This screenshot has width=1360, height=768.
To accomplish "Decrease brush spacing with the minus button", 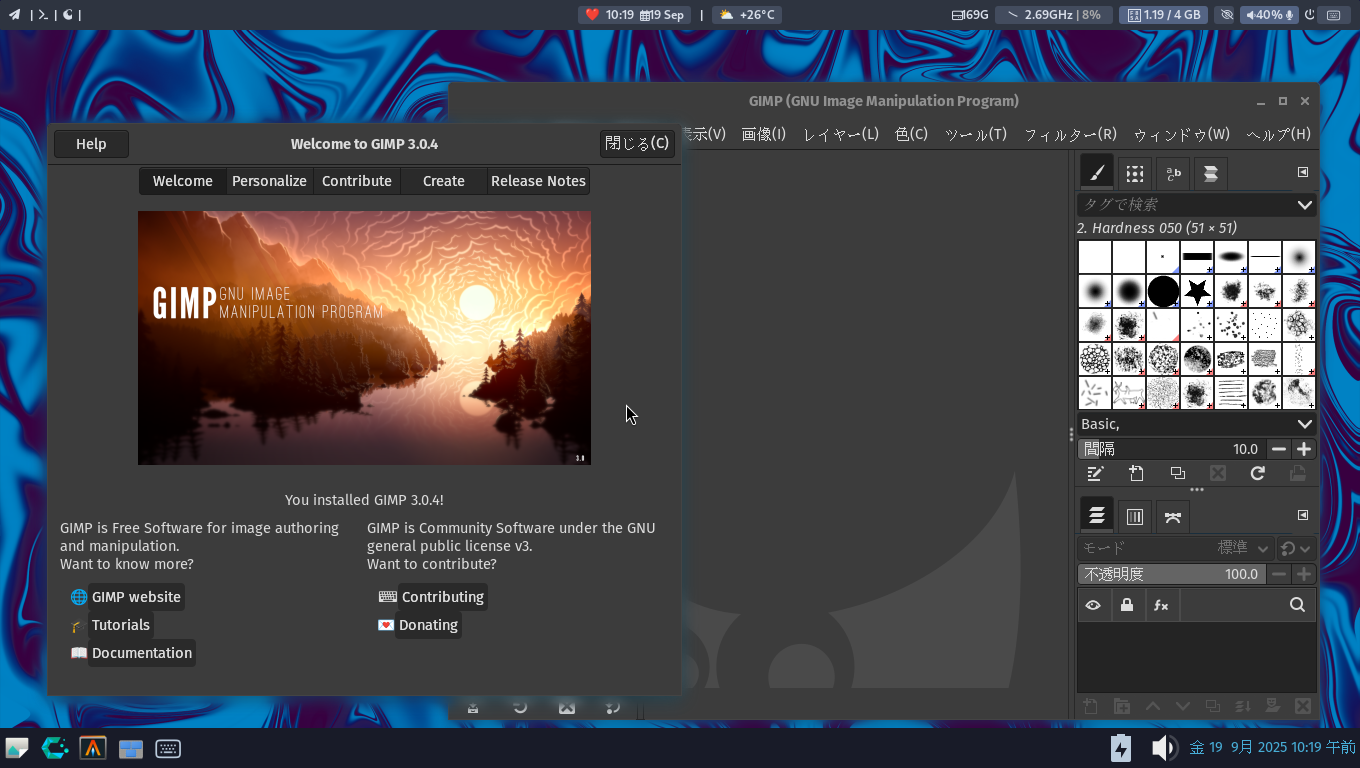I will coord(1278,449).
